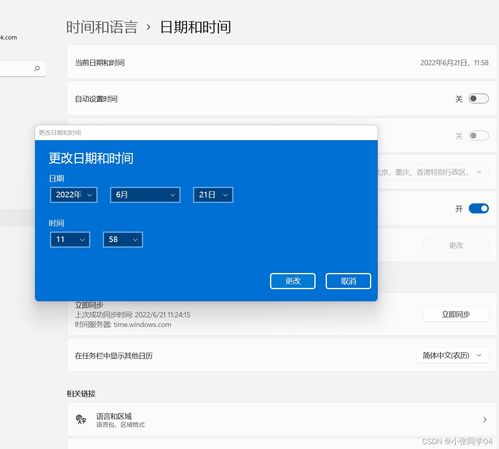Toggle the 自动设置时间 switch
499x449 pixels.
coord(479,99)
